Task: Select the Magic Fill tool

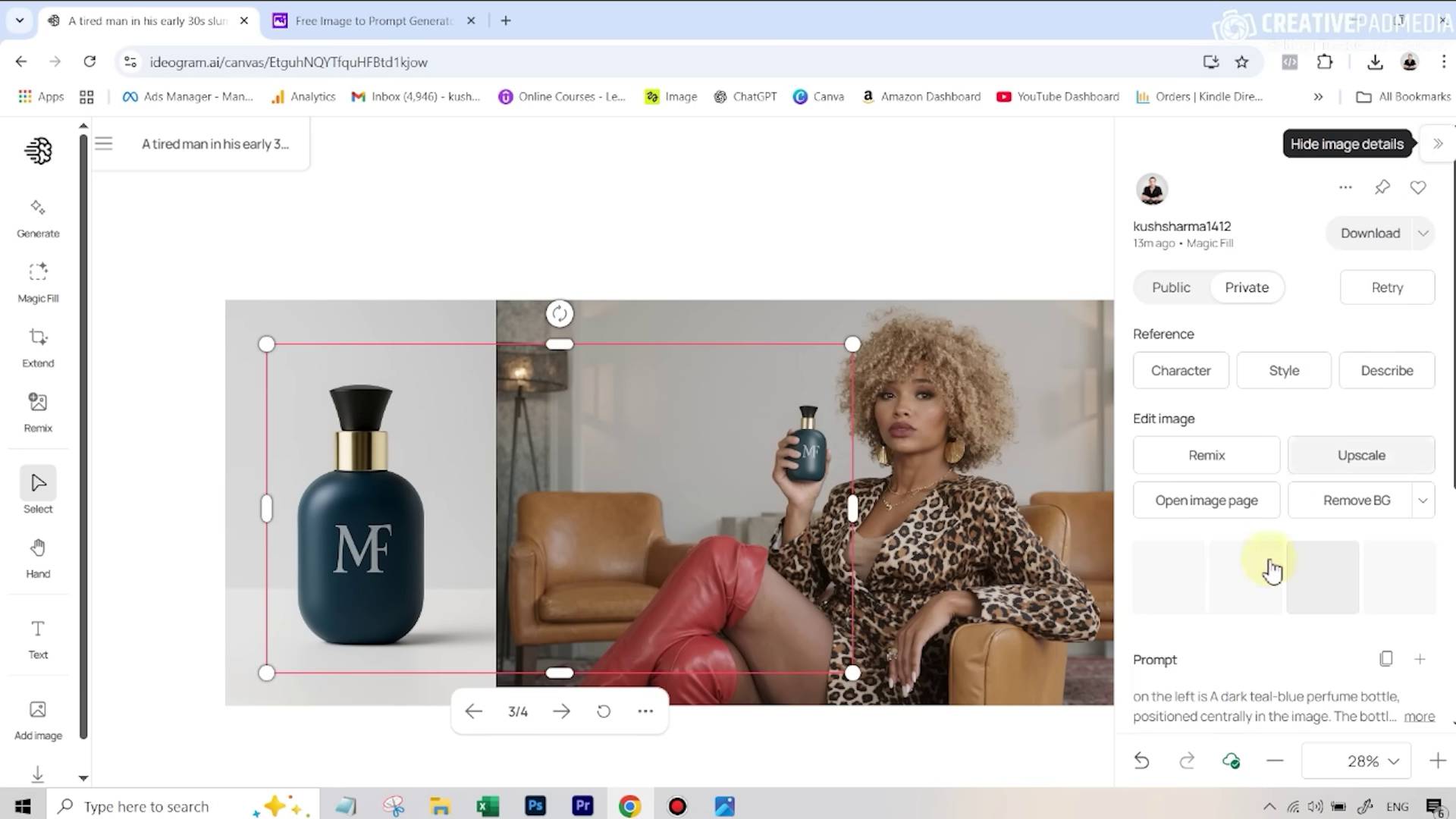Action: (38, 281)
